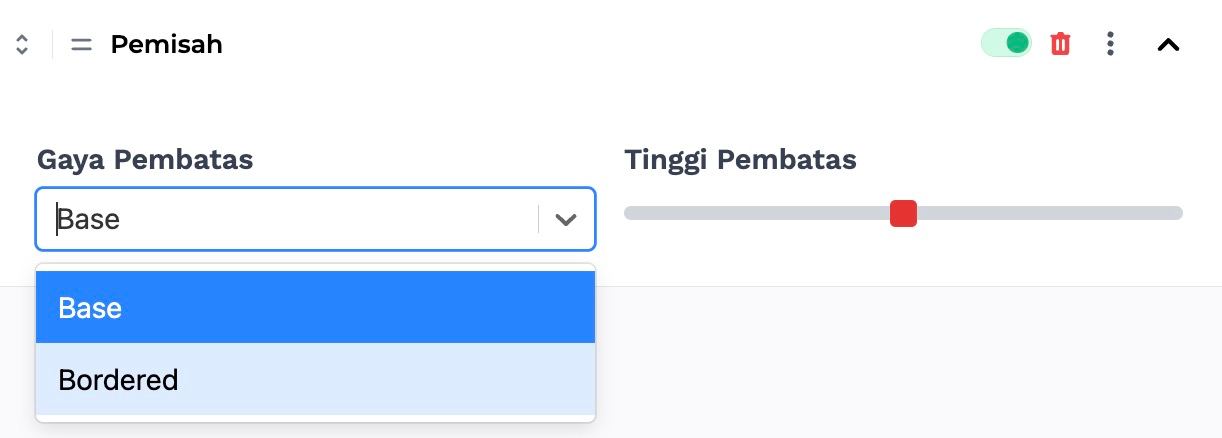This screenshot has height=438, width=1222.
Task: Delete the Pemisah section with the red trash icon
Action: coord(1060,44)
